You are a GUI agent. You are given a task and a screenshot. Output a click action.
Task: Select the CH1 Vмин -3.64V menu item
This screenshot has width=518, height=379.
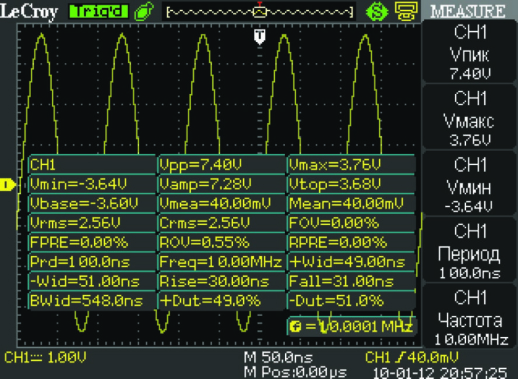click(x=470, y=184)
